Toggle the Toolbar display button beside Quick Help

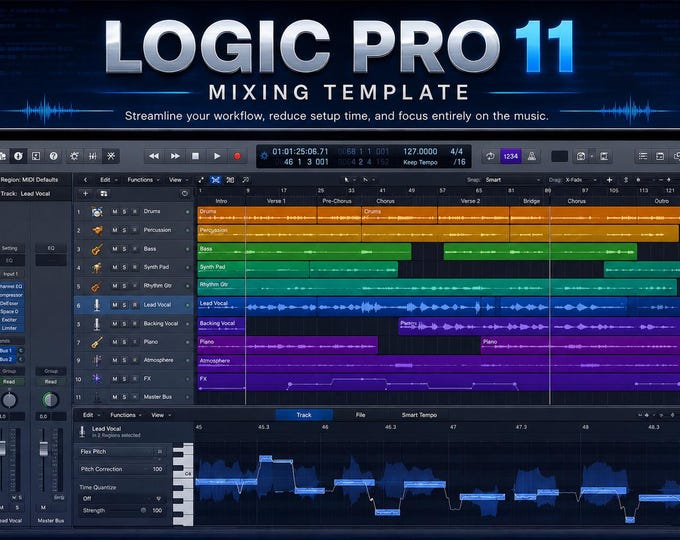[x=36, y=156]
